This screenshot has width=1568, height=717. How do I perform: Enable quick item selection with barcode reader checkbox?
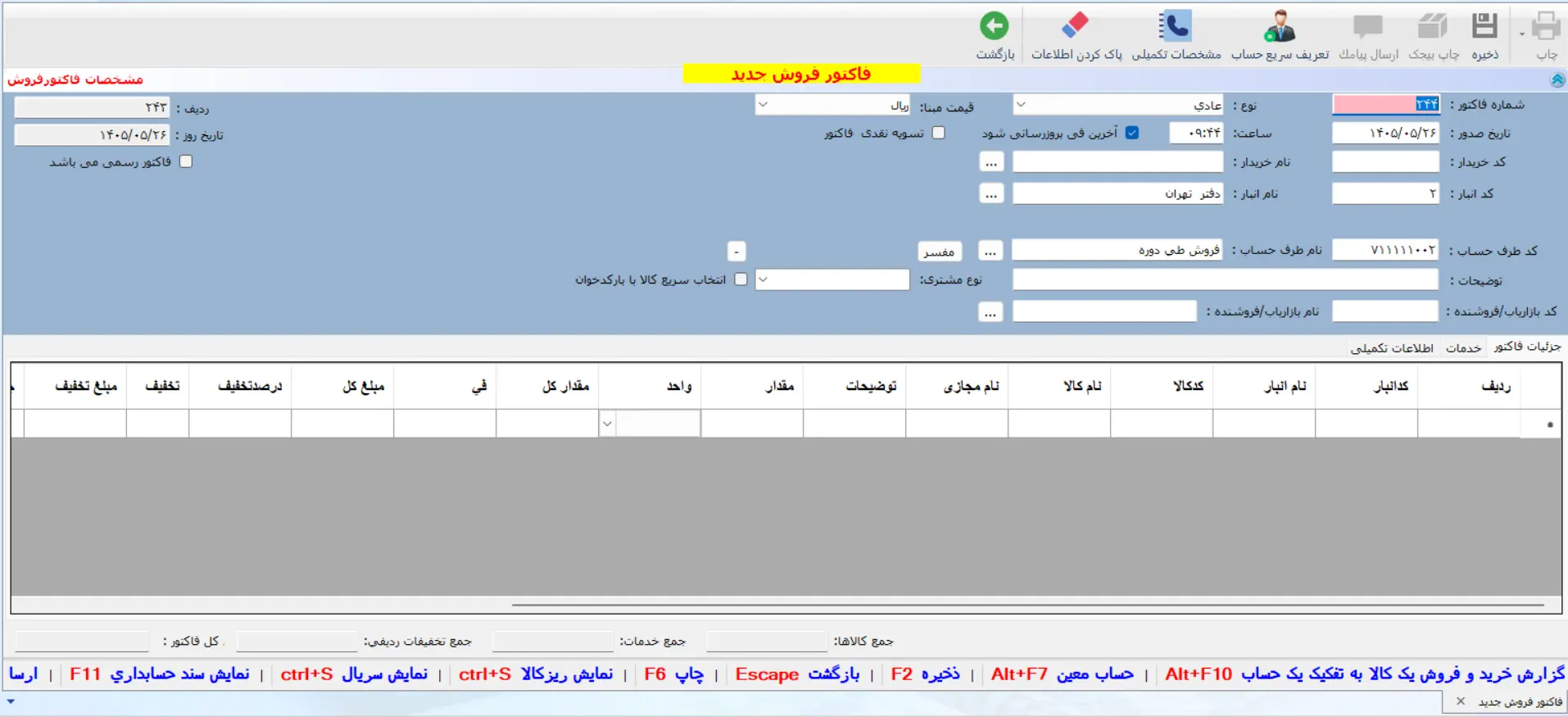point(741,279)
